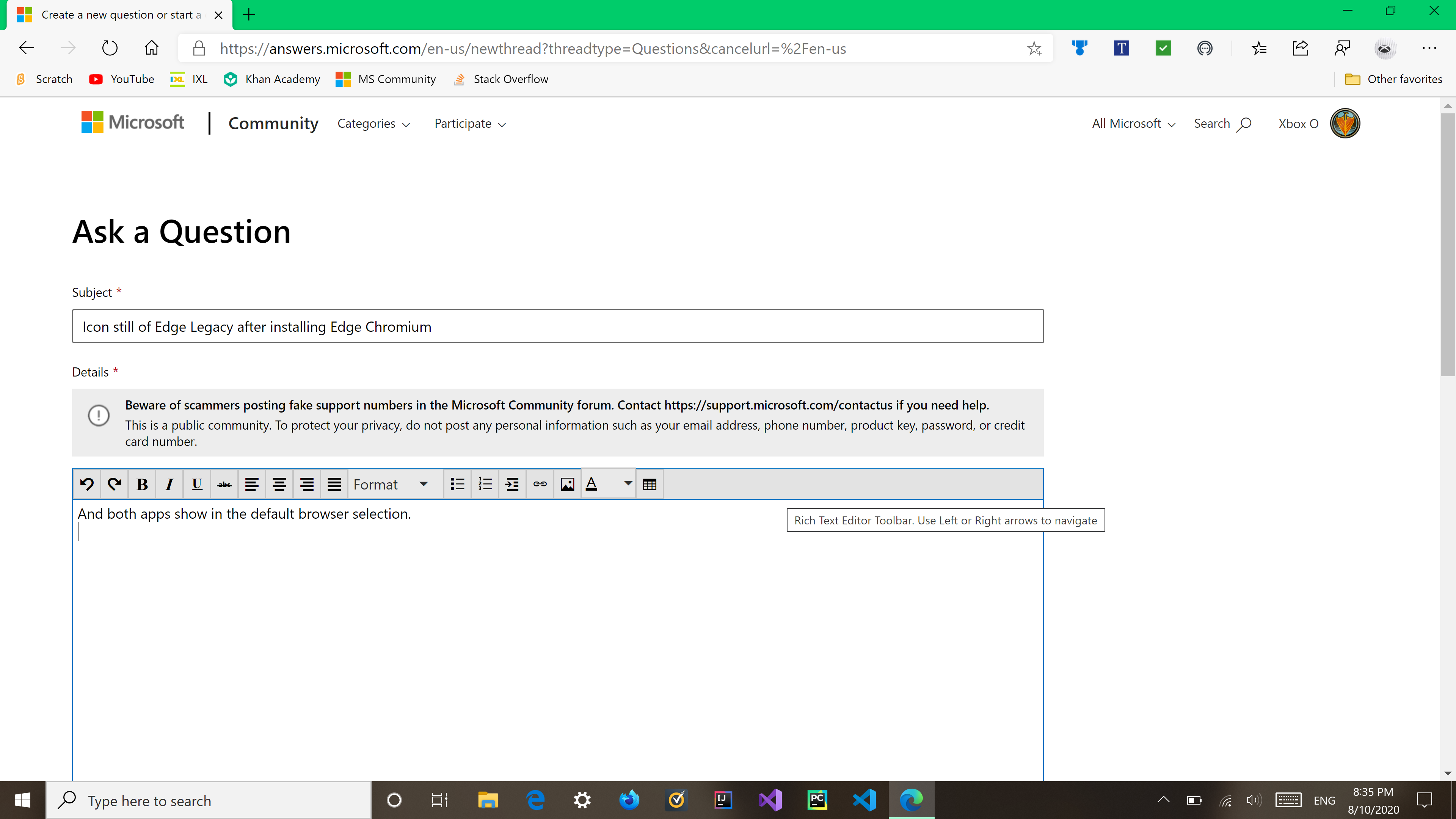Click the Insert Link icon
This screenshot has width=1456, height=819.
point(540,484)
